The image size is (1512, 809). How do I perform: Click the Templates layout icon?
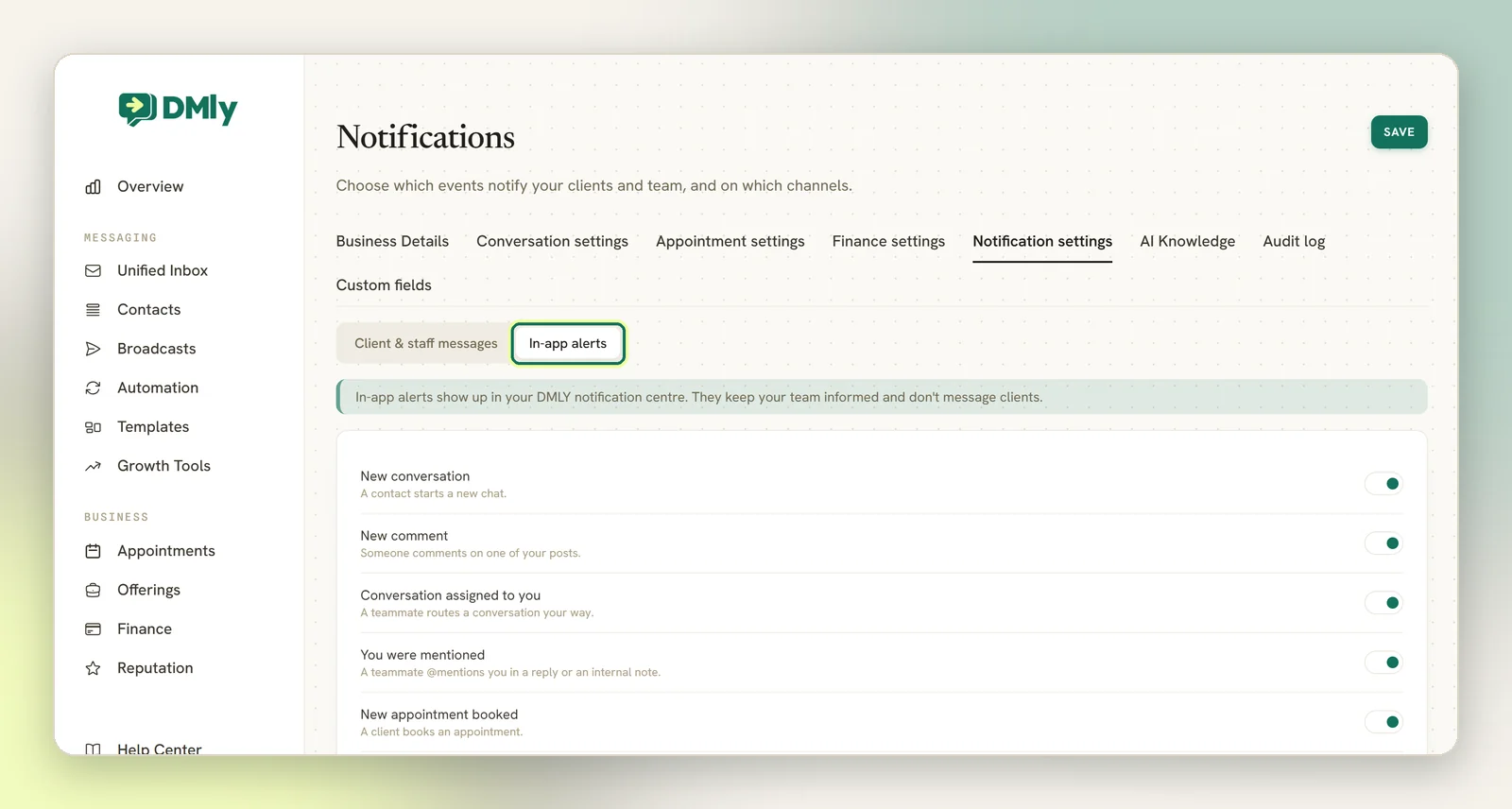[x=93, y=427]
